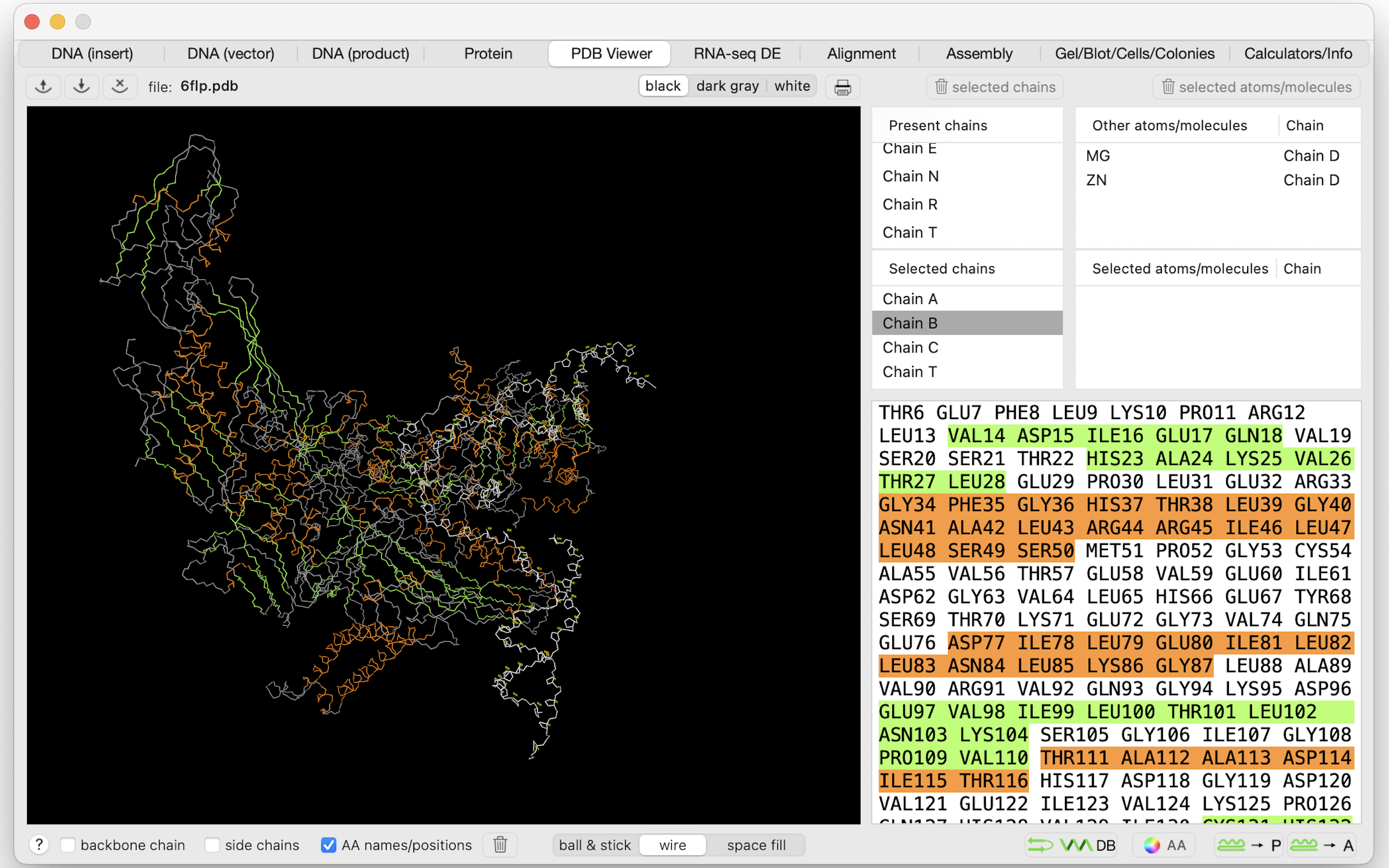Click orange residue THR111 in sequence
Screen dimensions: 1389x868
pos(1075,758)
